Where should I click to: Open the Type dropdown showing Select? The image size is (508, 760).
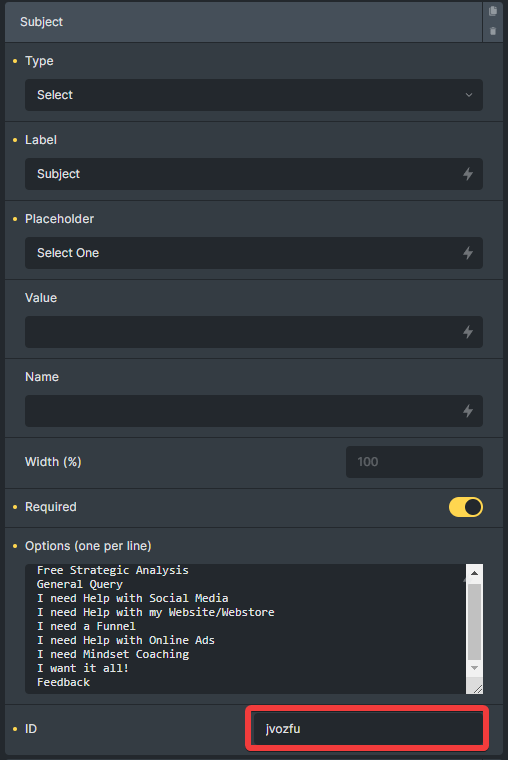pos(254,95)
